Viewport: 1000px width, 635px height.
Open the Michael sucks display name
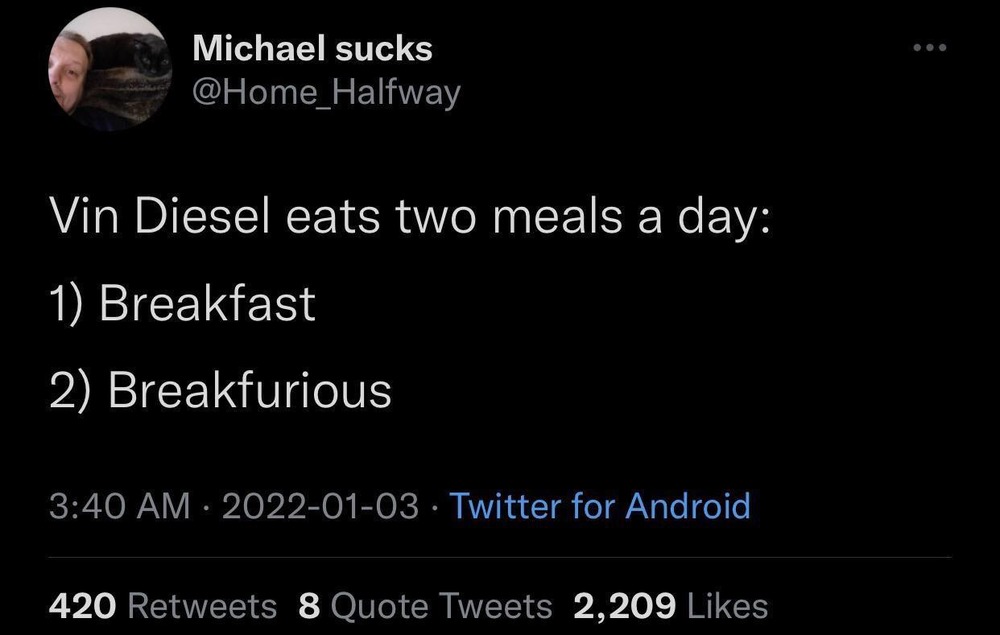pos(312,48)
